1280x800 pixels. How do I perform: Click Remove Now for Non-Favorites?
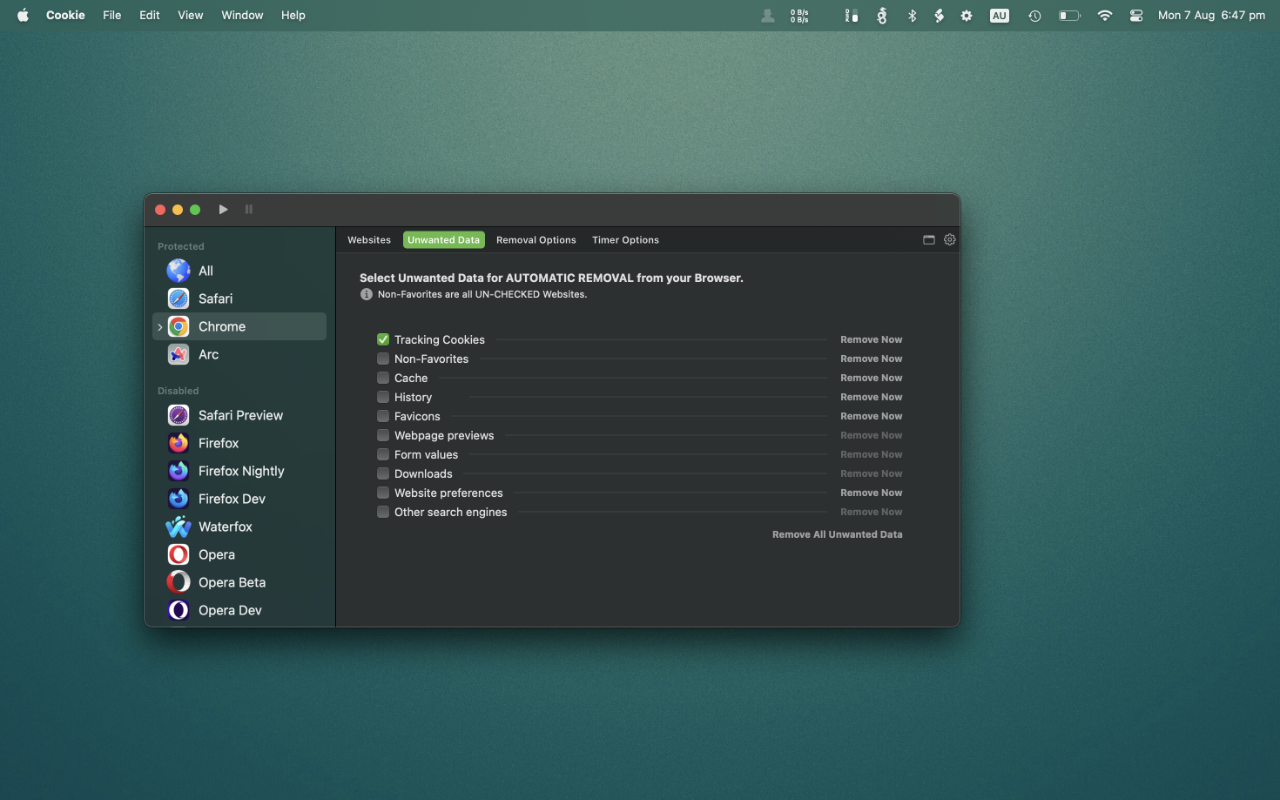pyautogui.click(x=871, y=359)
